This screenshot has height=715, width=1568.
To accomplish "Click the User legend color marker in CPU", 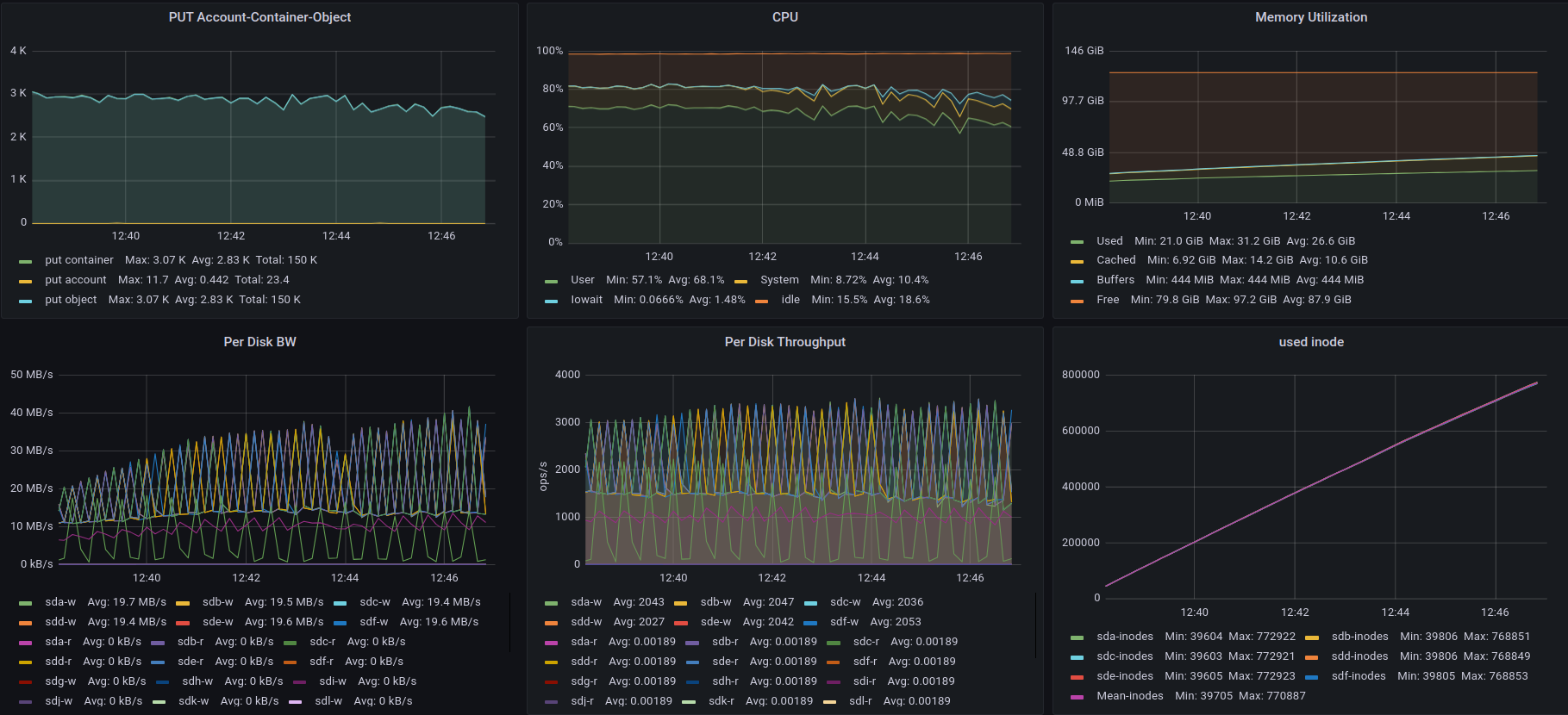I will pyautogui.click(x=552, y=281).
